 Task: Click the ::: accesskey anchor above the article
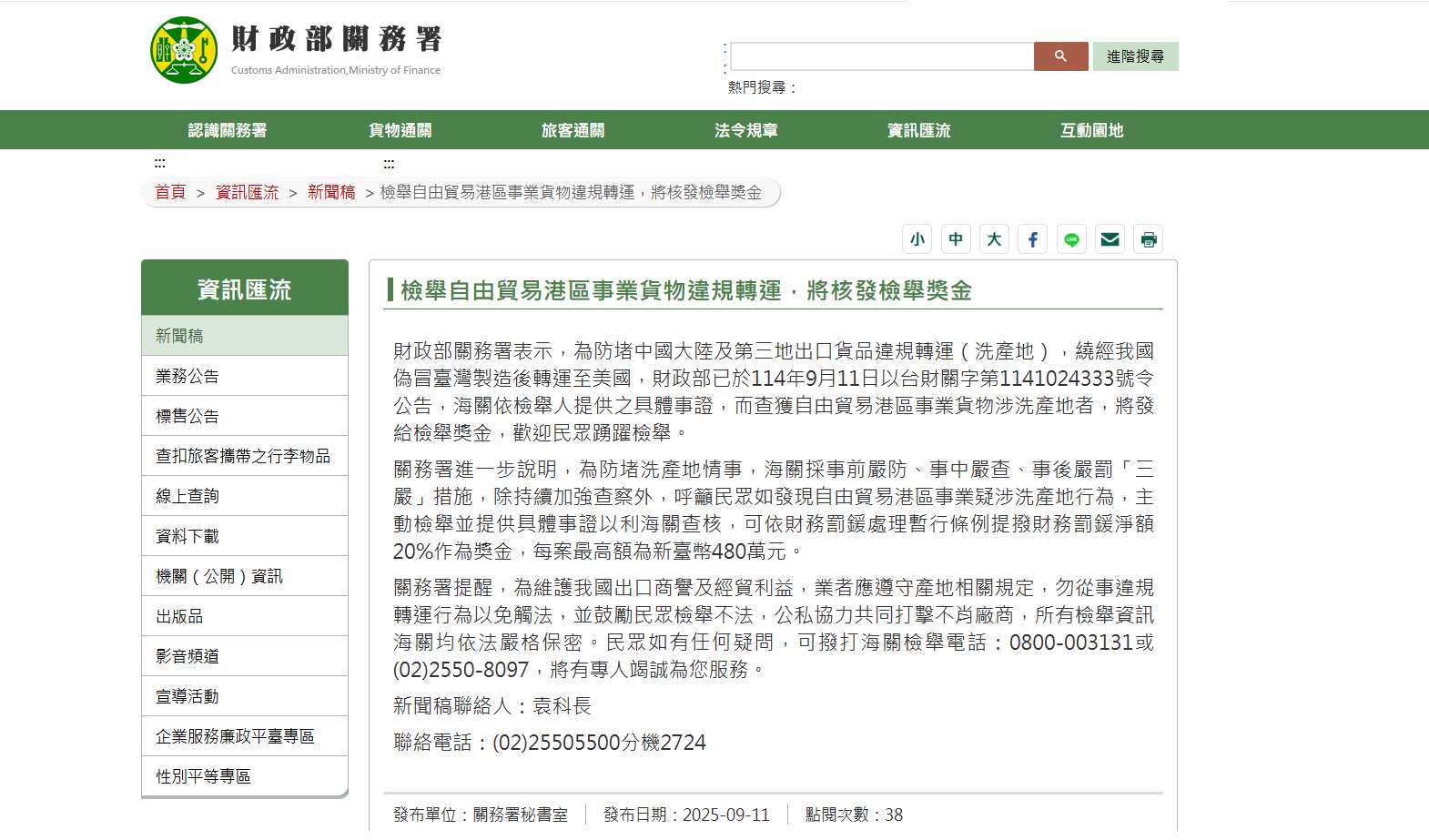pyautogui.click(x=389, y=165)
